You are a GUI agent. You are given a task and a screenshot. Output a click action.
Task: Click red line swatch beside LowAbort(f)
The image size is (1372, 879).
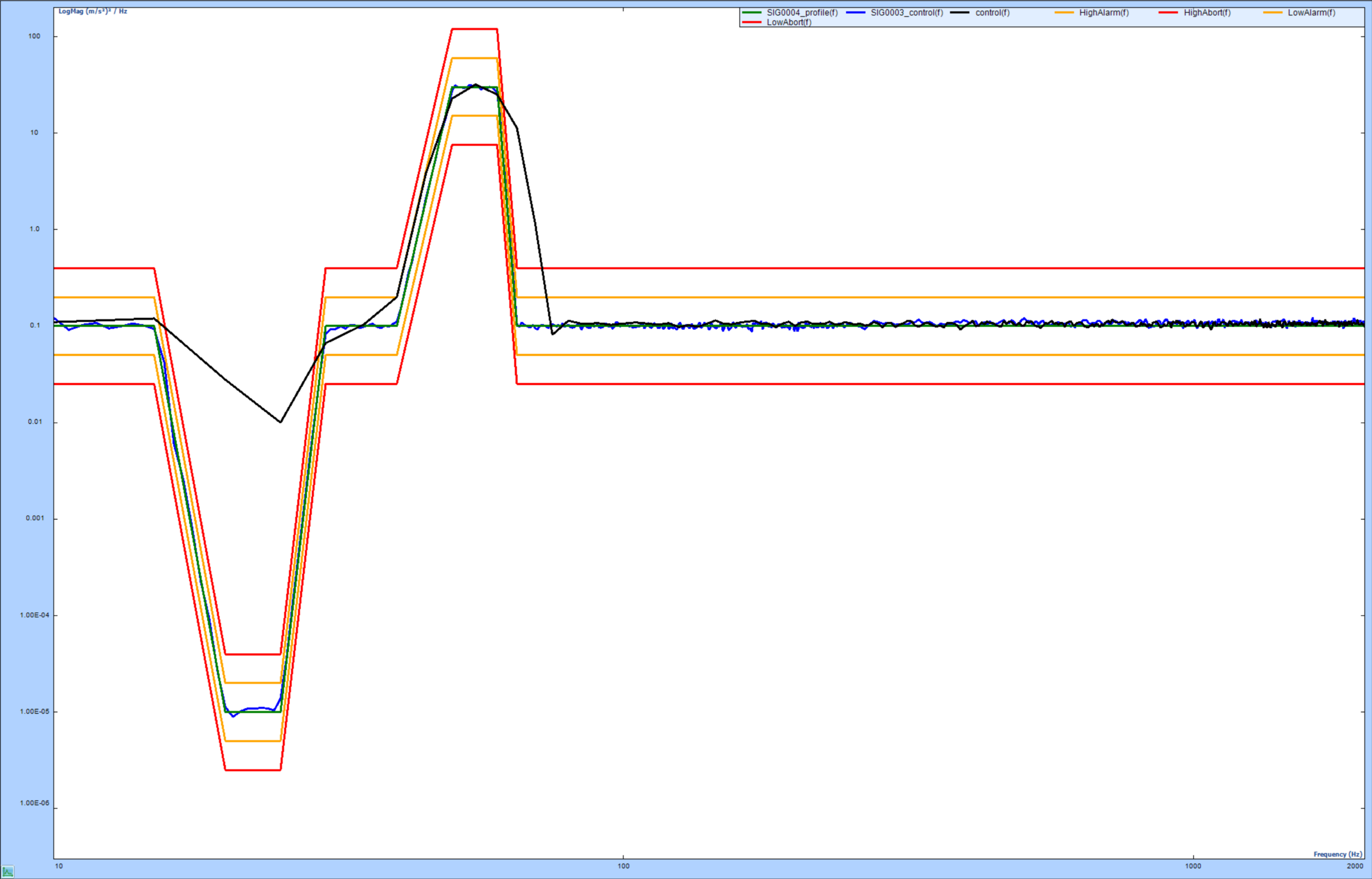pos(752,23)
